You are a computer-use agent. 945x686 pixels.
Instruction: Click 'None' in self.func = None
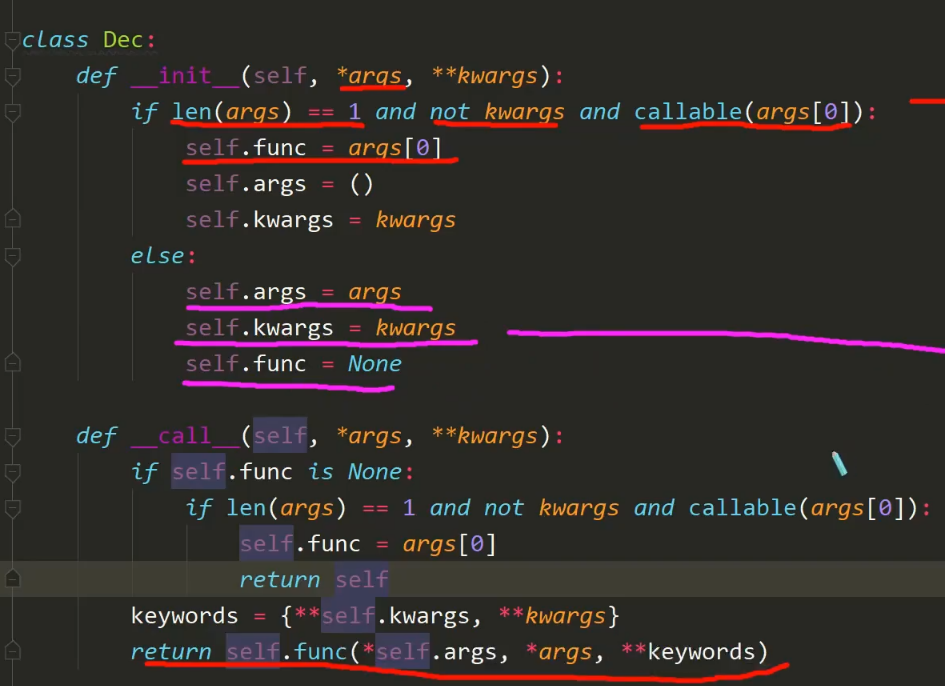tap(374, 364)
